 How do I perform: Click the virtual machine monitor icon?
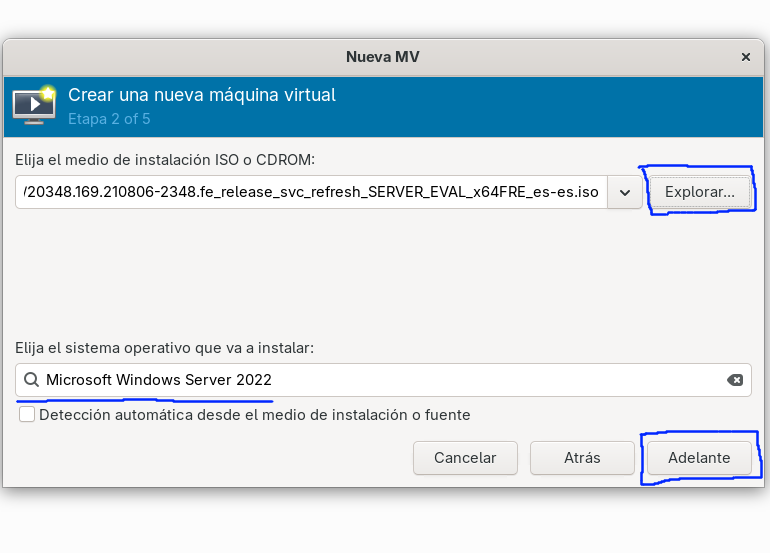click(x=34, y=105)
